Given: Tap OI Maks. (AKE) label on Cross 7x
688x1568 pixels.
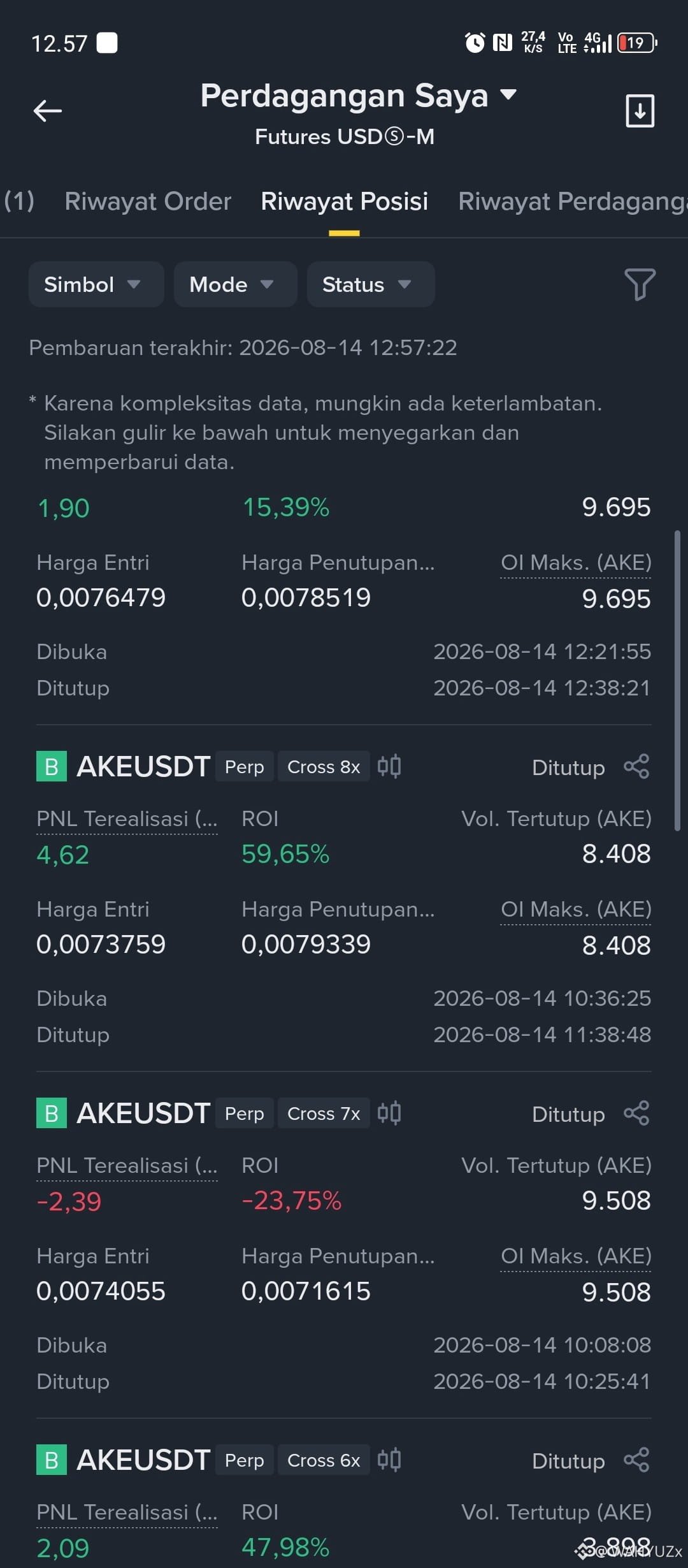Looking at the screenshot, I should pyautogui.click(x=576, y=1256).
